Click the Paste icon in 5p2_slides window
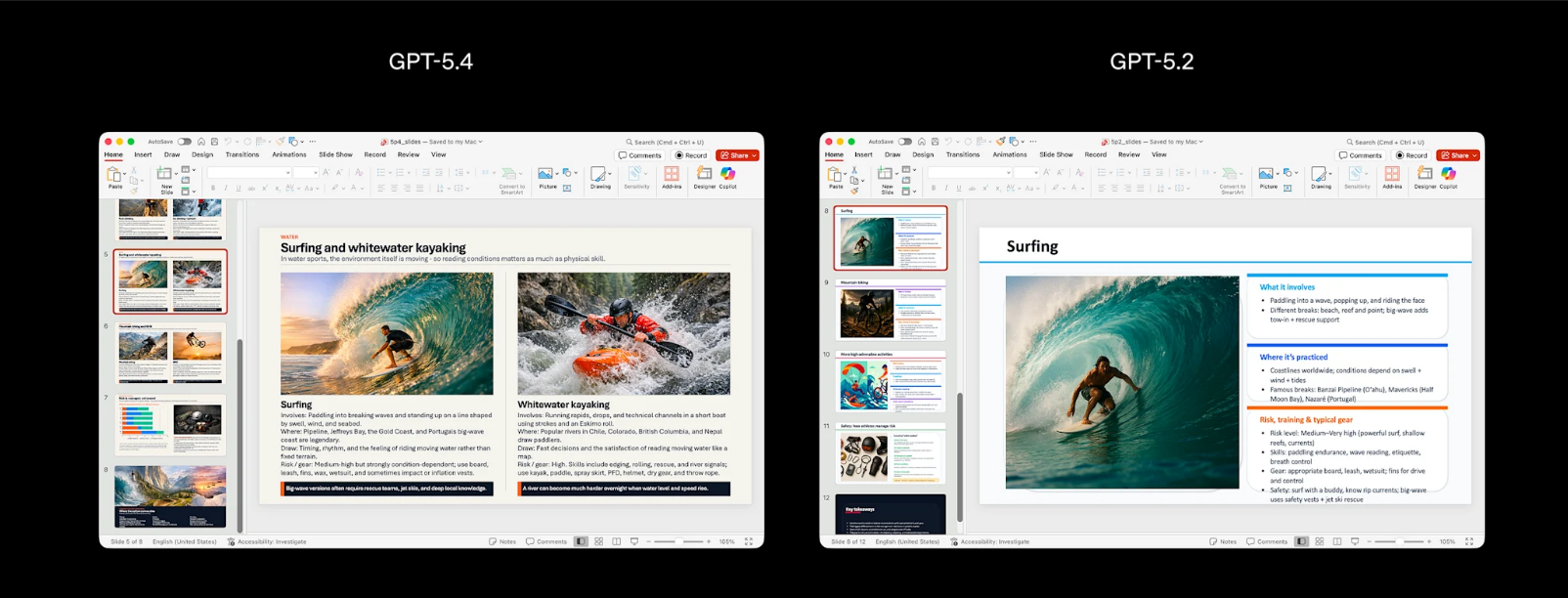Screen dimensions: 1568x598 point(835,175)
